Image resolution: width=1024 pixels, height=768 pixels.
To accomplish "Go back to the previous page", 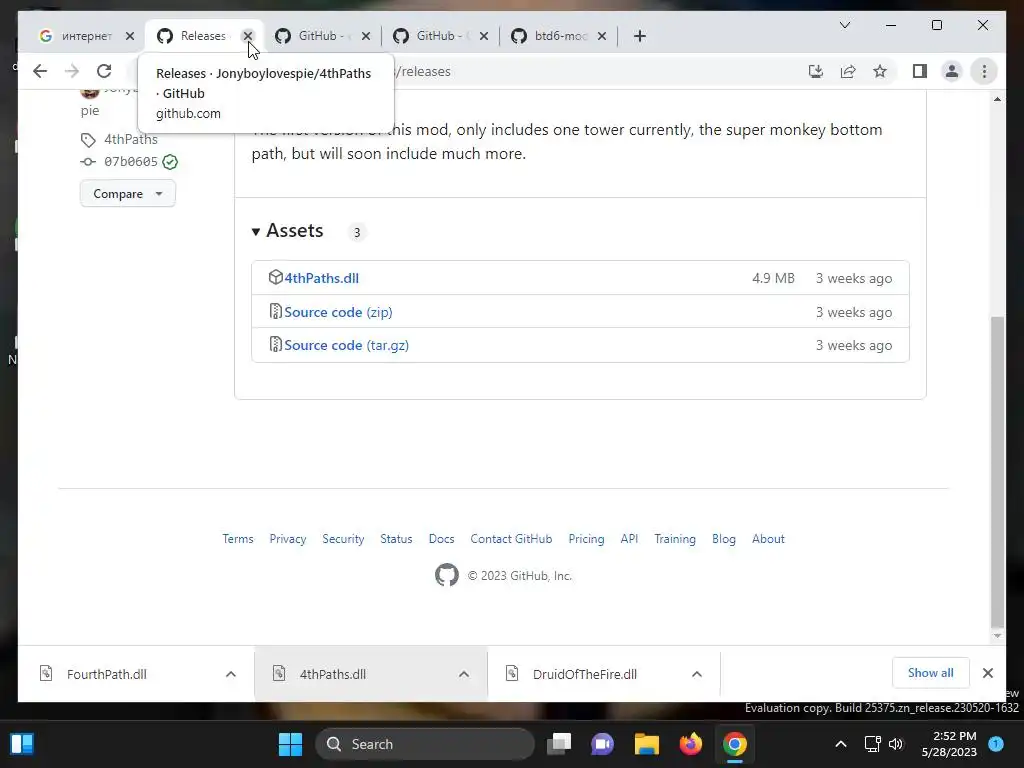I will coord(40,71).
